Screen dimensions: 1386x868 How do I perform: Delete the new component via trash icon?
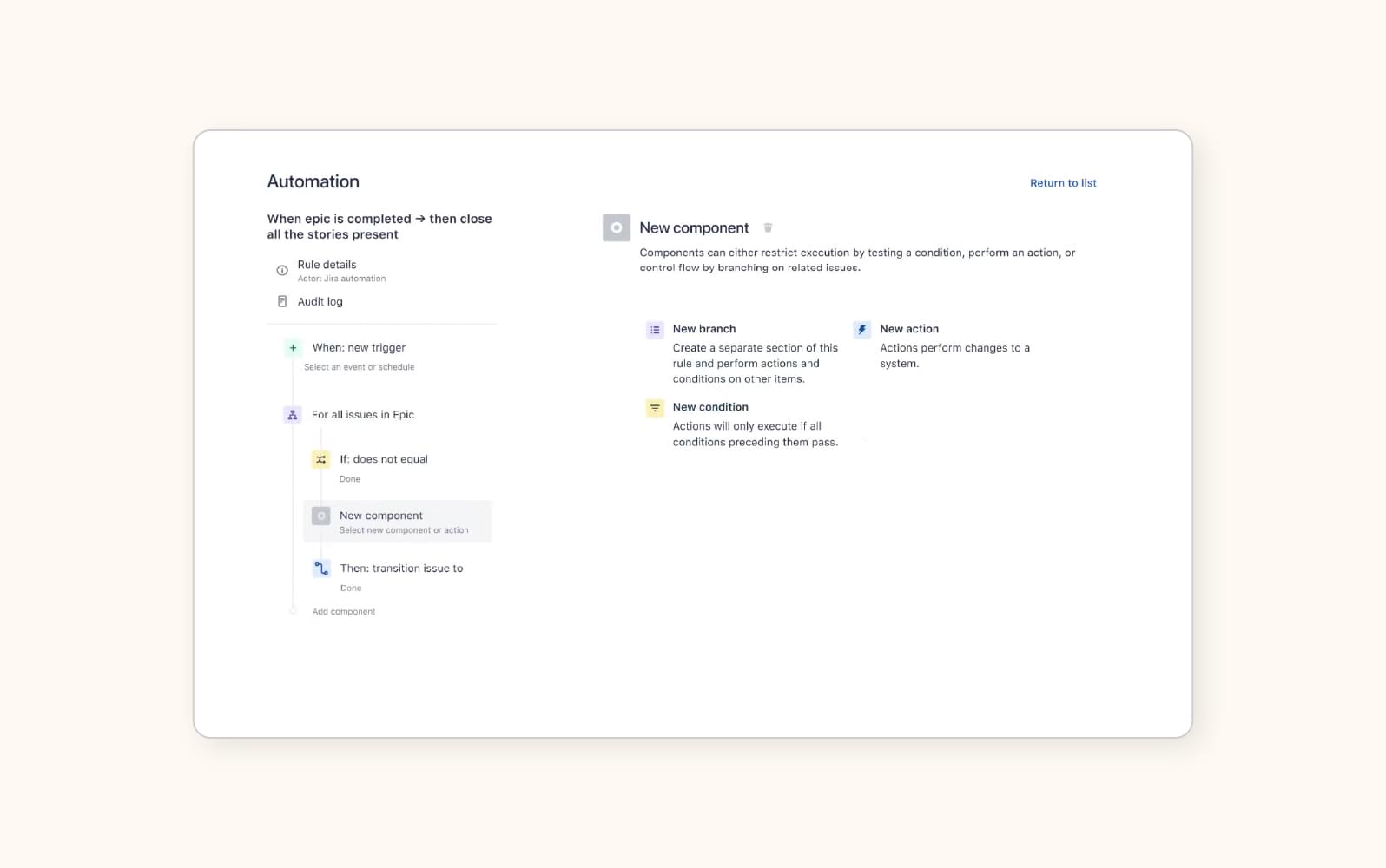click(768, 227)
